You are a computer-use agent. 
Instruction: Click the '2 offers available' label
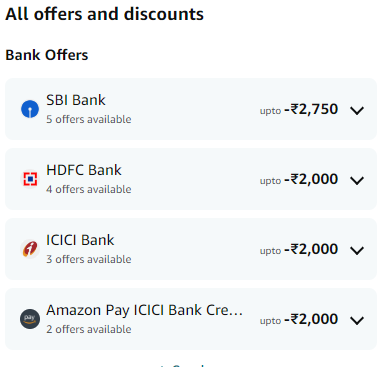tap(89, 329)
